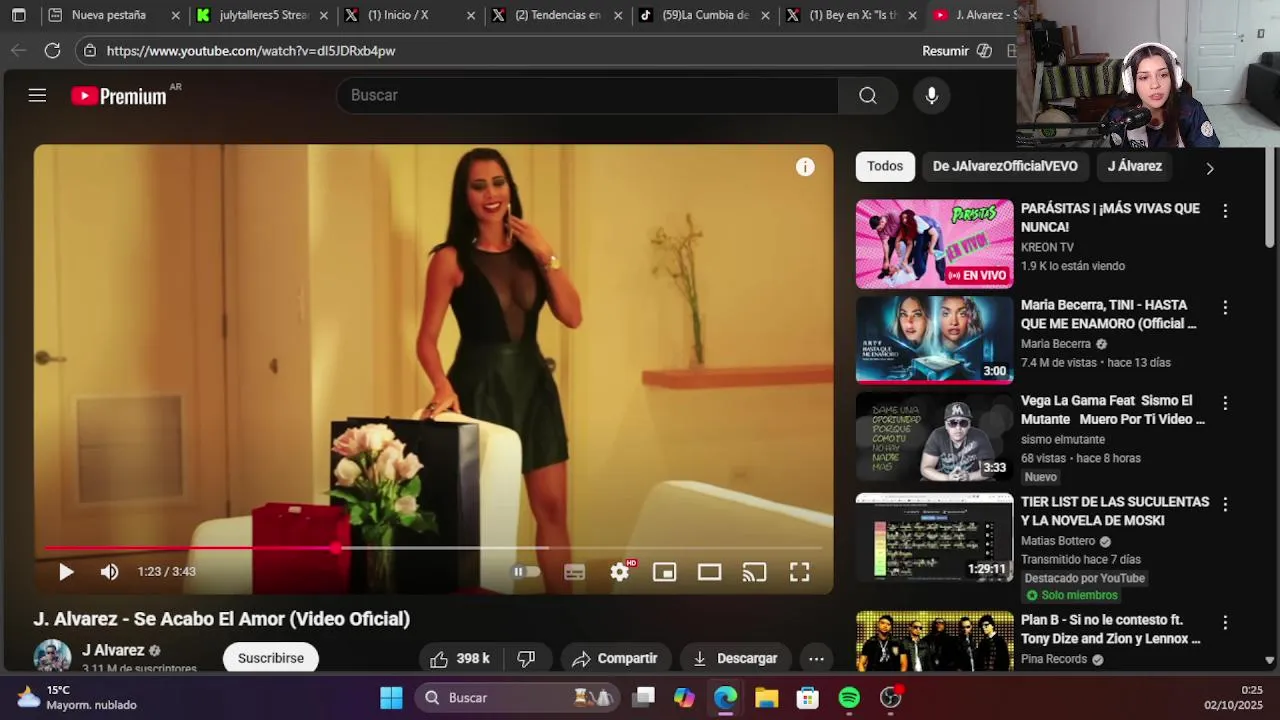The width and height of the screenshot is (1280, 720).
Task: Enable miniplayer mode
Action: coord(665,572)
